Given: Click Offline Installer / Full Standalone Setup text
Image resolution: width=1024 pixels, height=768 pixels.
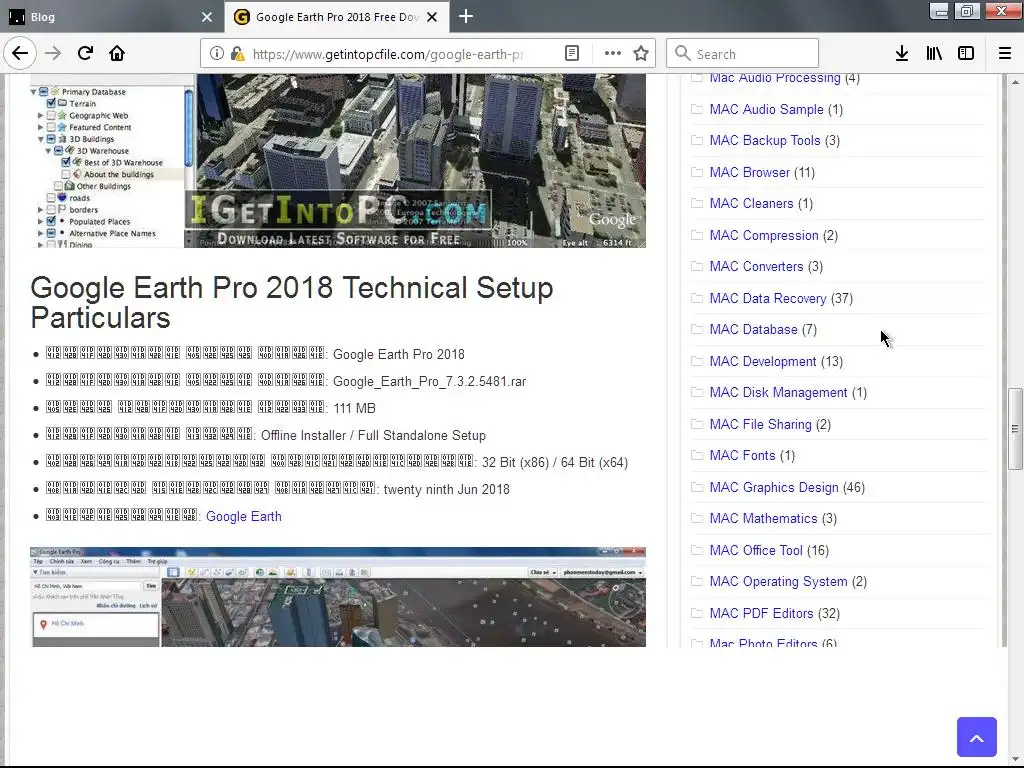Looking at the screenshot, I should click(374, 436).
